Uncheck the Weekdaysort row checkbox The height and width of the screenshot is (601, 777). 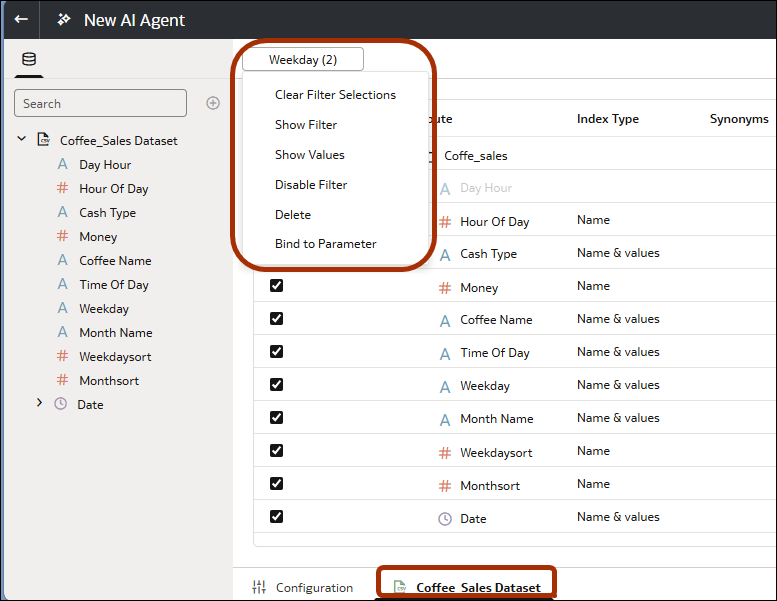pos(277,450)
